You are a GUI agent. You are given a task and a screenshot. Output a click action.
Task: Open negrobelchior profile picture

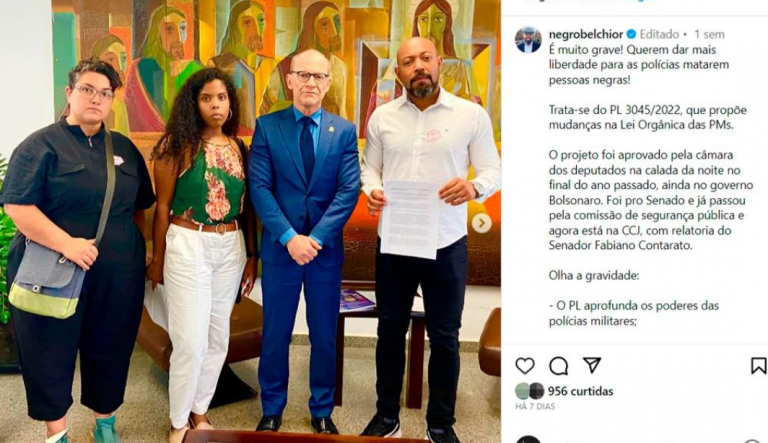[x=528, y=40]
